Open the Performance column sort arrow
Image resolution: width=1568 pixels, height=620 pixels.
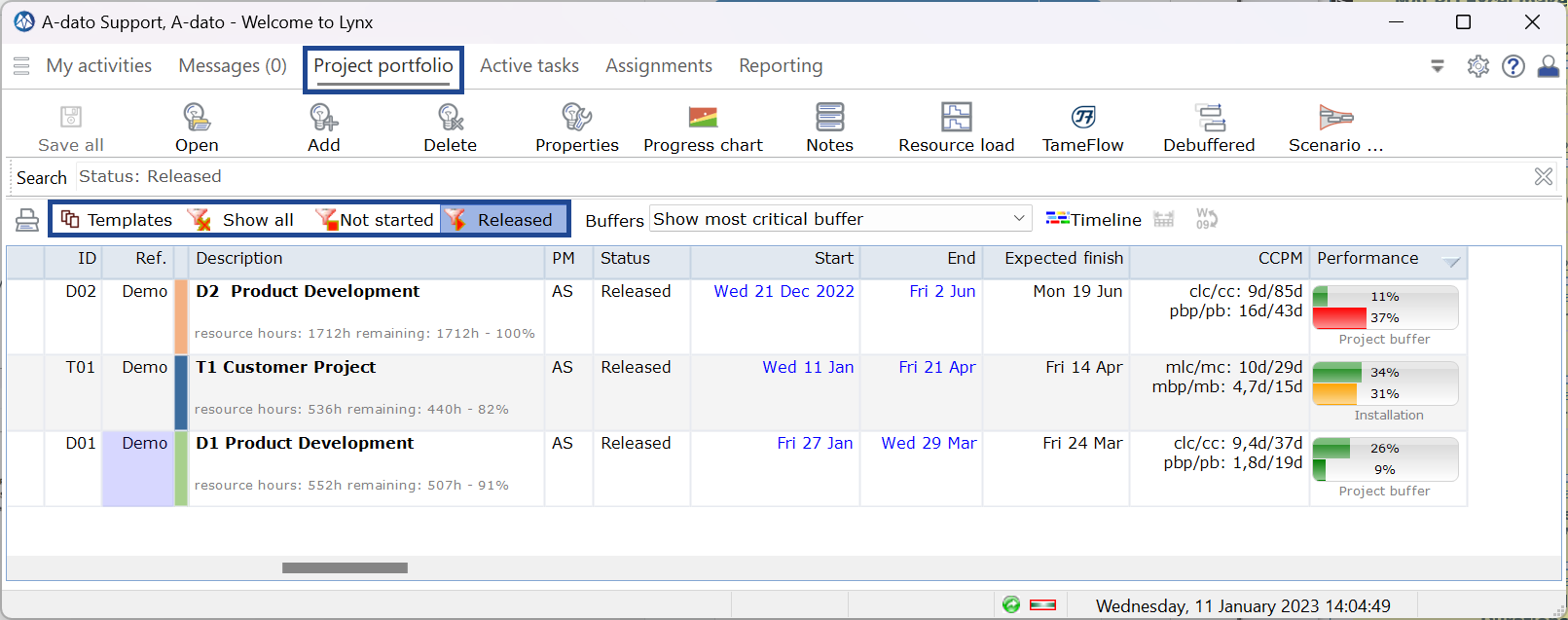click(1450, 261)
